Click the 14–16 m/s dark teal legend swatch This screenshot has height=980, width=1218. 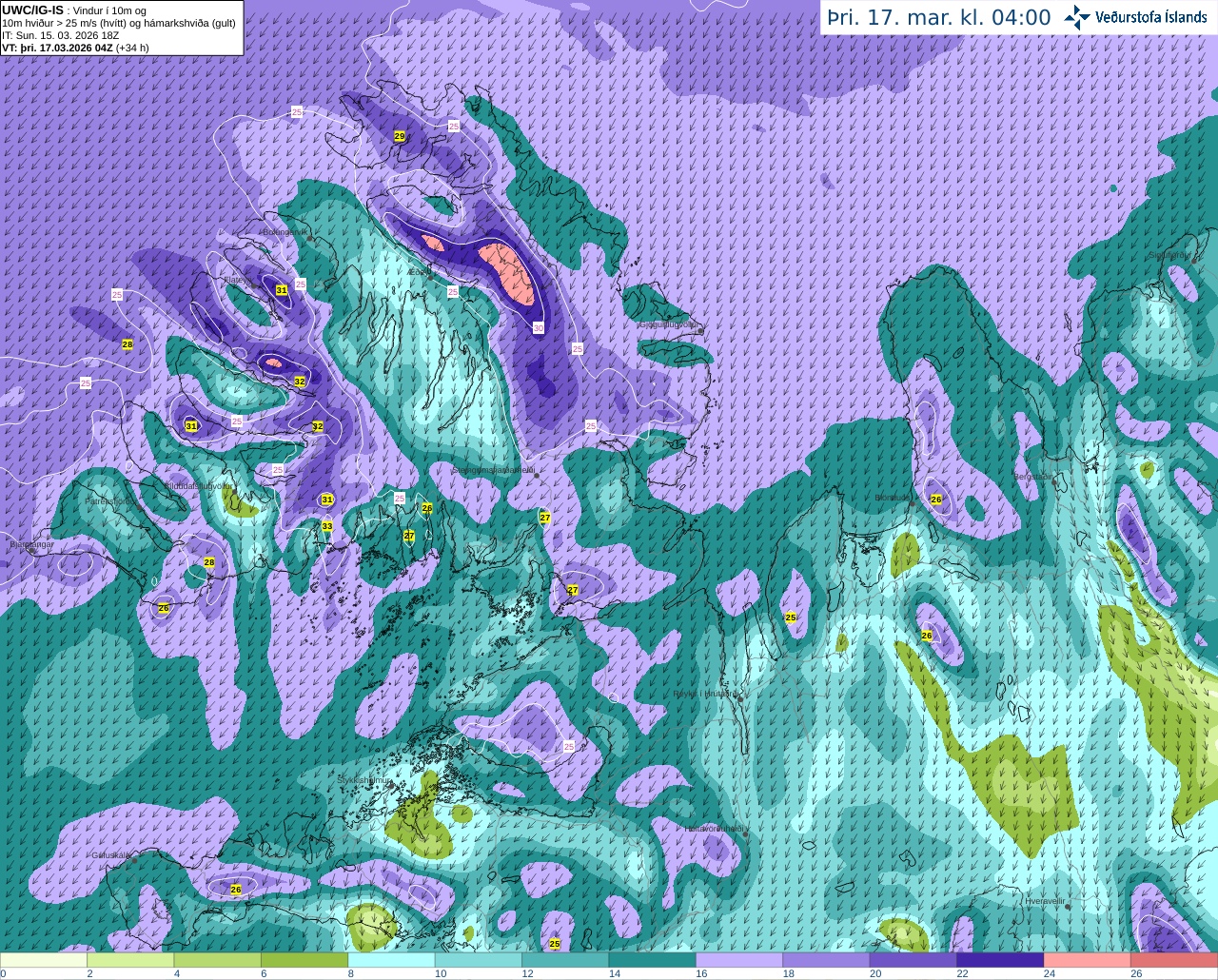coord(653,960)
